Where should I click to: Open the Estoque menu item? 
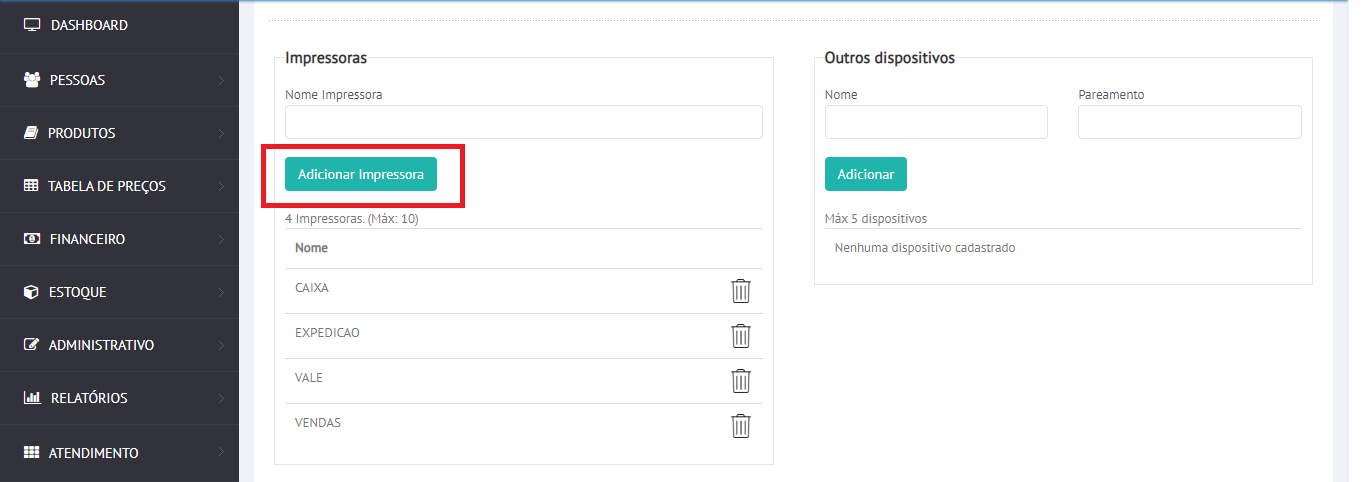[x=78, y=293]
